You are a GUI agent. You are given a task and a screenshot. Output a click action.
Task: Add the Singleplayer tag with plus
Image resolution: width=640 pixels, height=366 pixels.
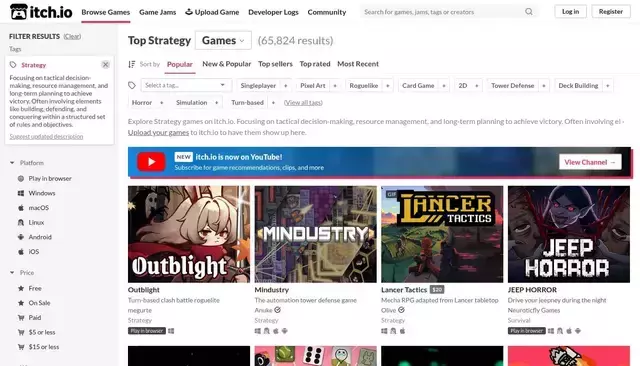point(286,86)
